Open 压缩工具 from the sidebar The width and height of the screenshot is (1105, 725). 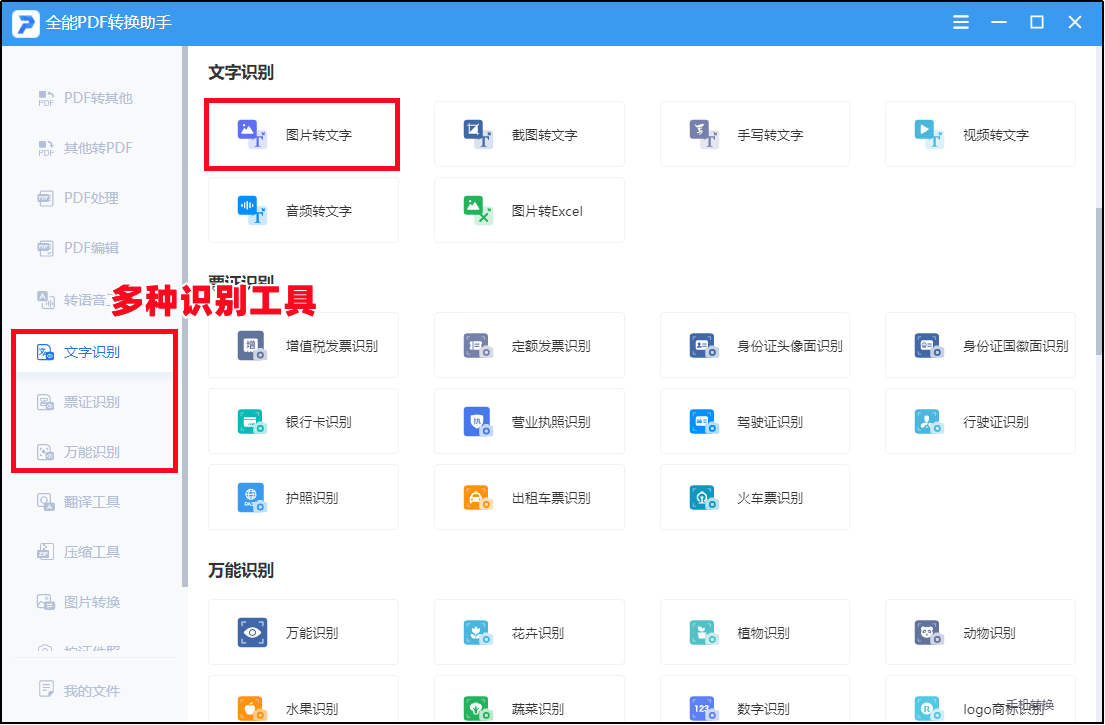(91, 552)
